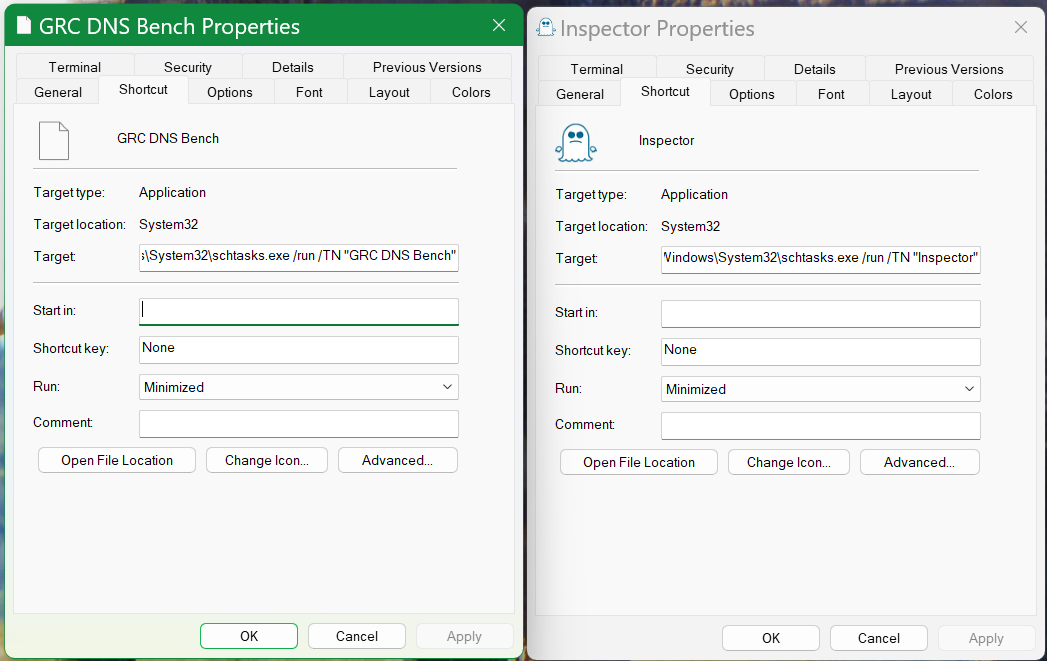Screen dimensions: 1047x661
Task: Click Target field in Inspector Properties
Action: click(x=820, y=258)
